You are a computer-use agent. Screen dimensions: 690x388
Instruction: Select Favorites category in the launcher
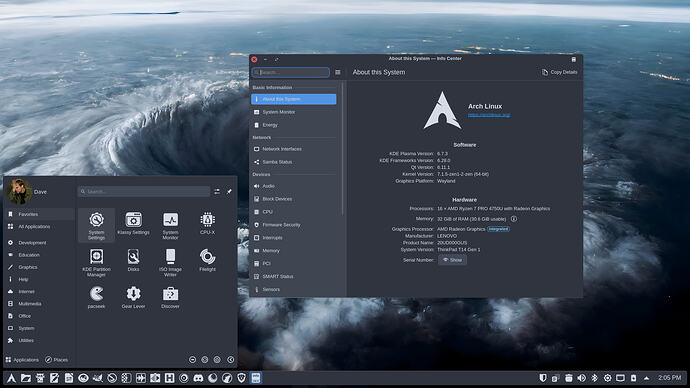click(x=40, y=214)
